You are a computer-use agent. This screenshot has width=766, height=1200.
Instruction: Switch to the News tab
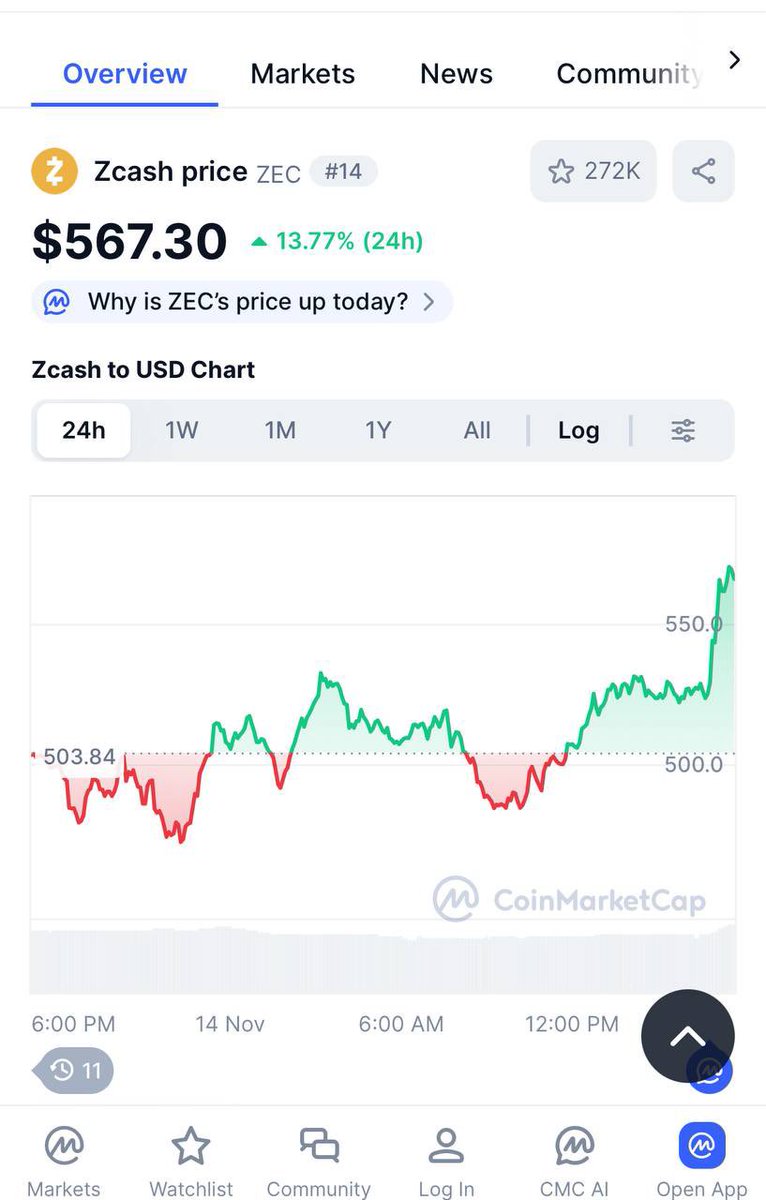456,74
